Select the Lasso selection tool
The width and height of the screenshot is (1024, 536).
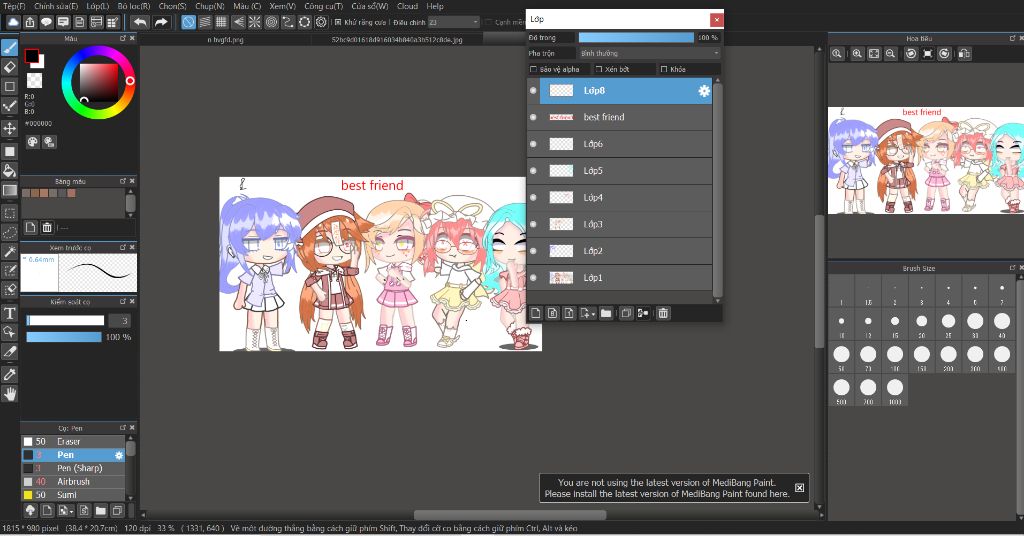tap(10, 232)
